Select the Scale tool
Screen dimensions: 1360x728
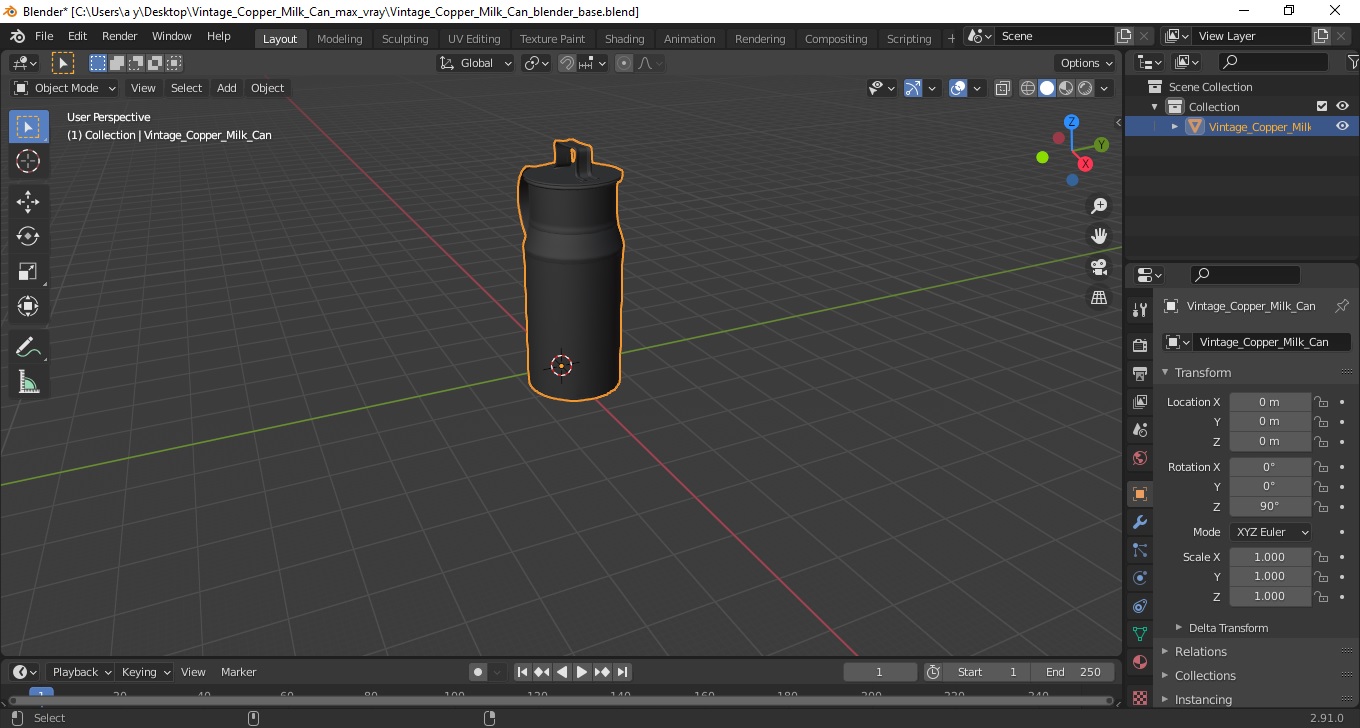[28, 272]
